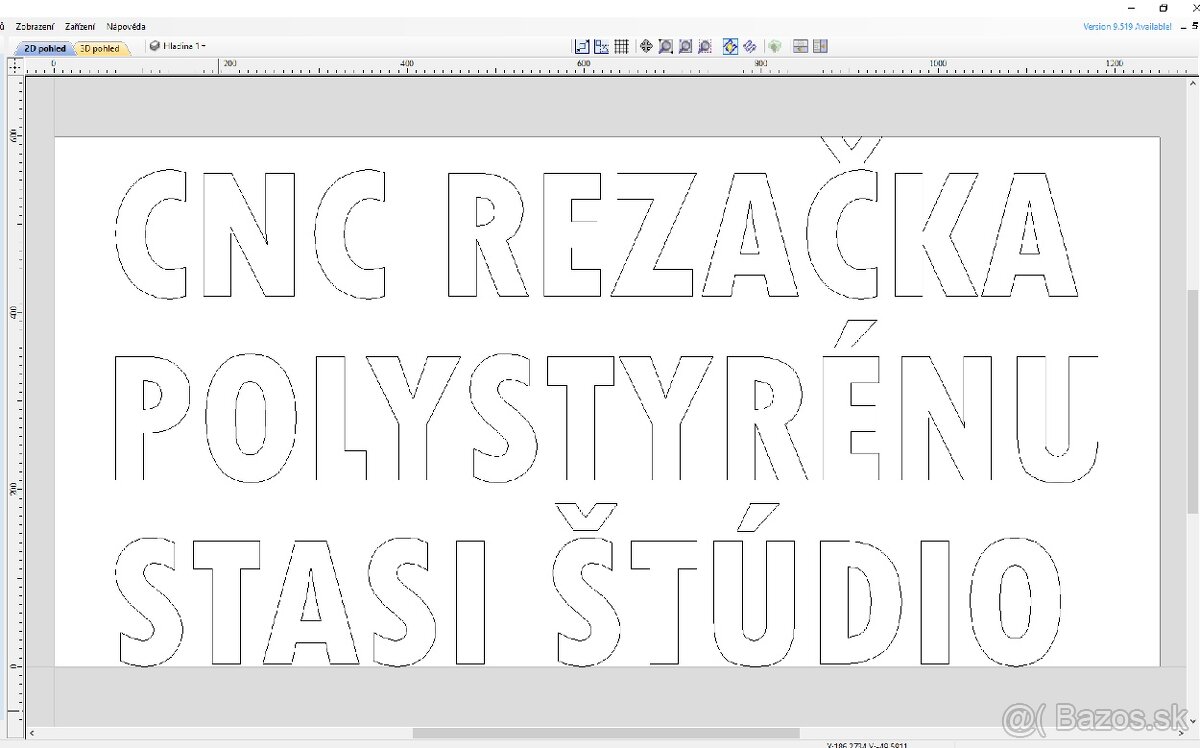Click the Hladina 1 layer icon
The height and width of the screenshot is (748, 1200).
click(x=155, y=45)
